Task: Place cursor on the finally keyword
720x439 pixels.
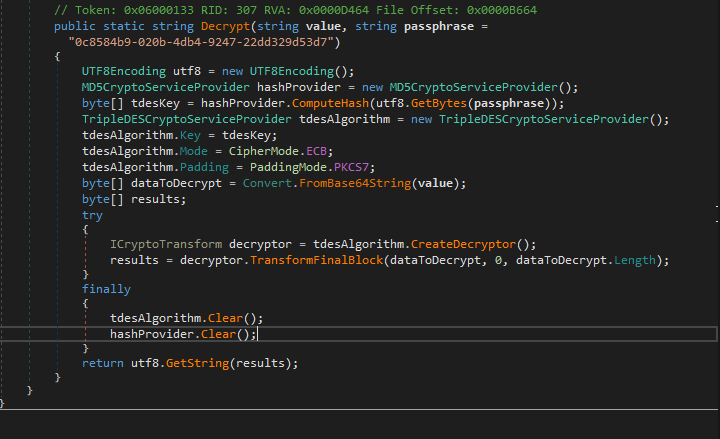Action: point(106,289)
